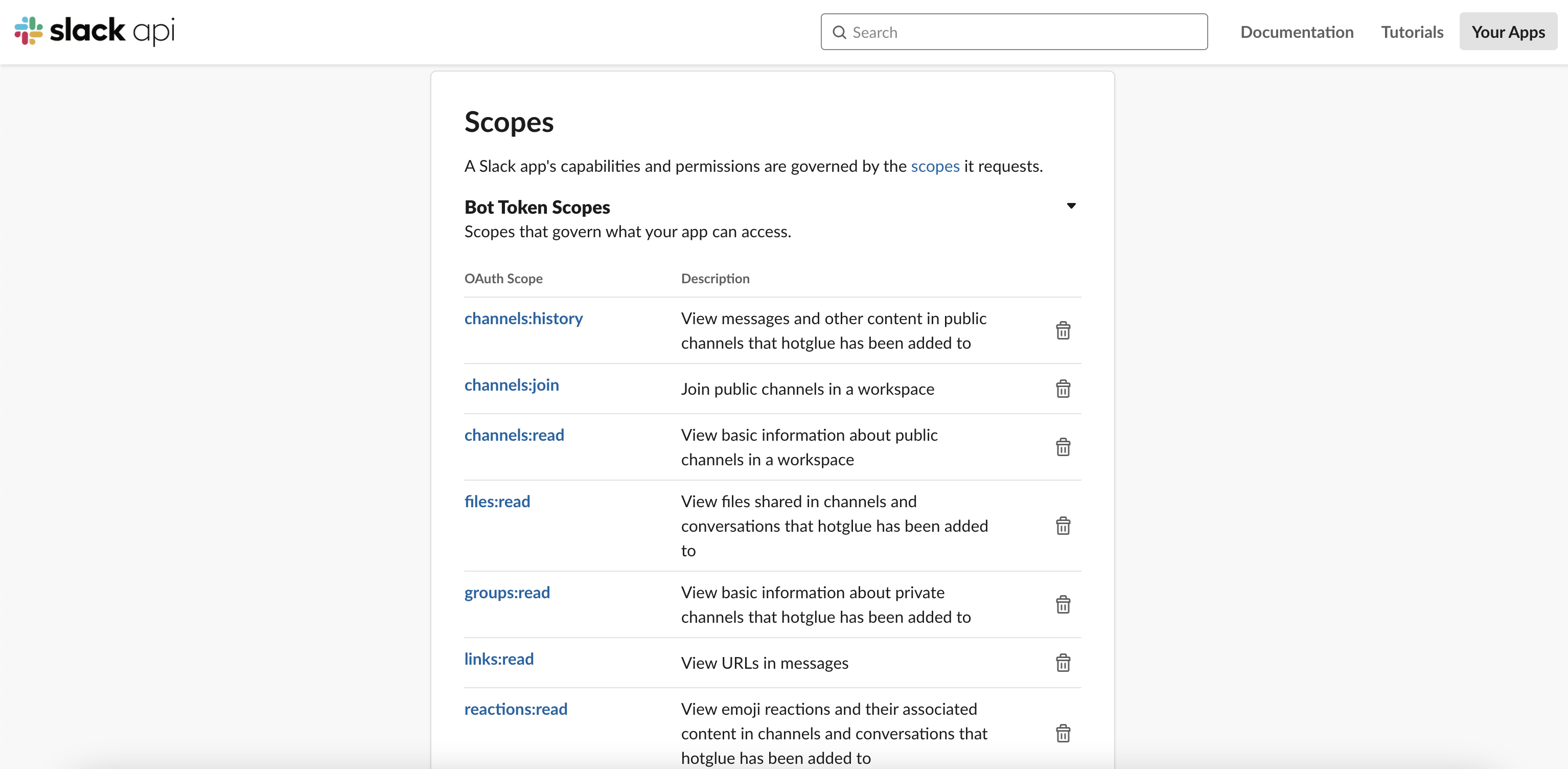Delete the channels:history scope
Viewport: 1568px width, 769px height.
point(1063,331)
